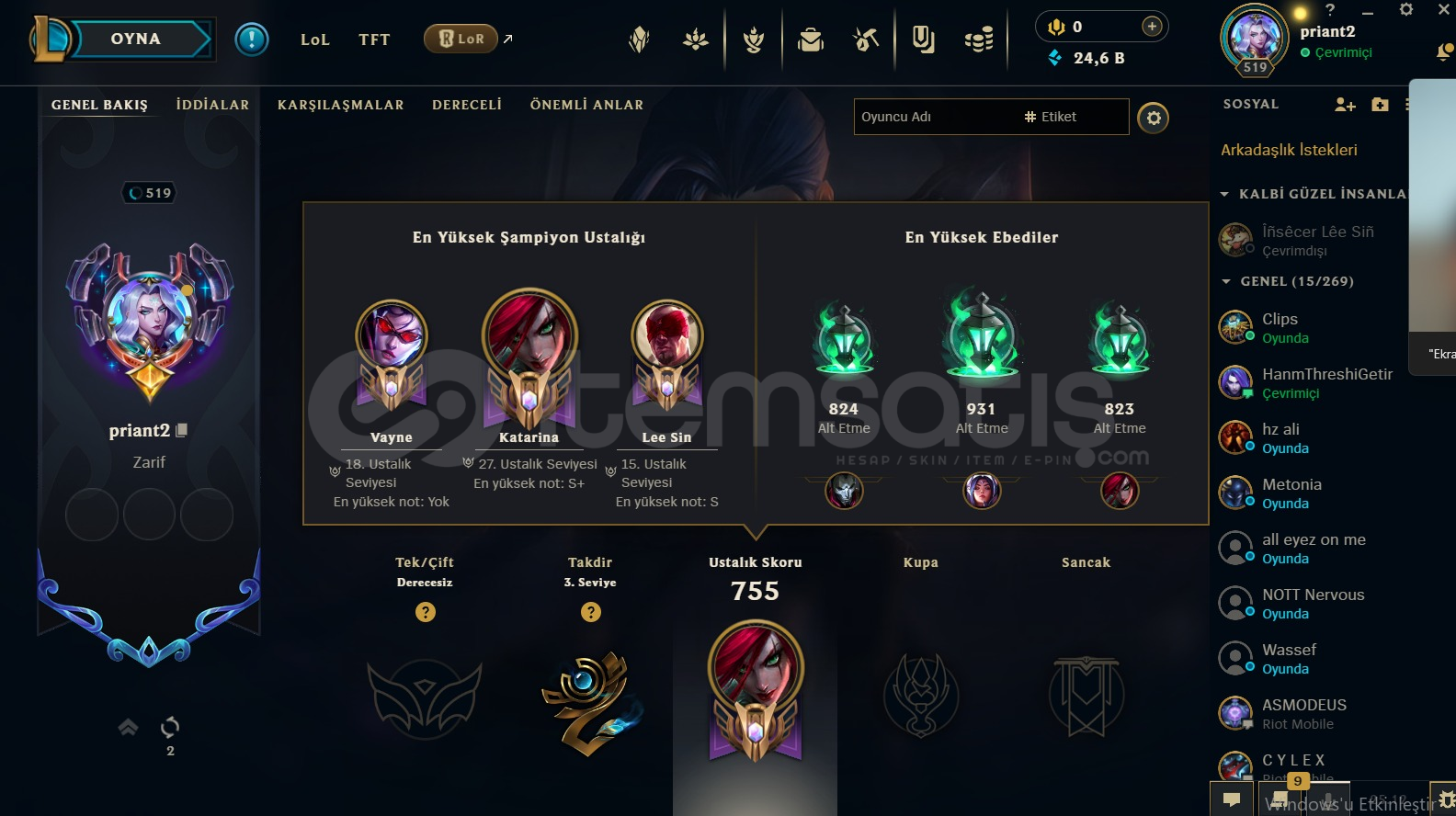Viewport: 1456px width, 816px height.
Task: Open the Collection (champions) icon in top bar
Action: [x=811, y=40]
